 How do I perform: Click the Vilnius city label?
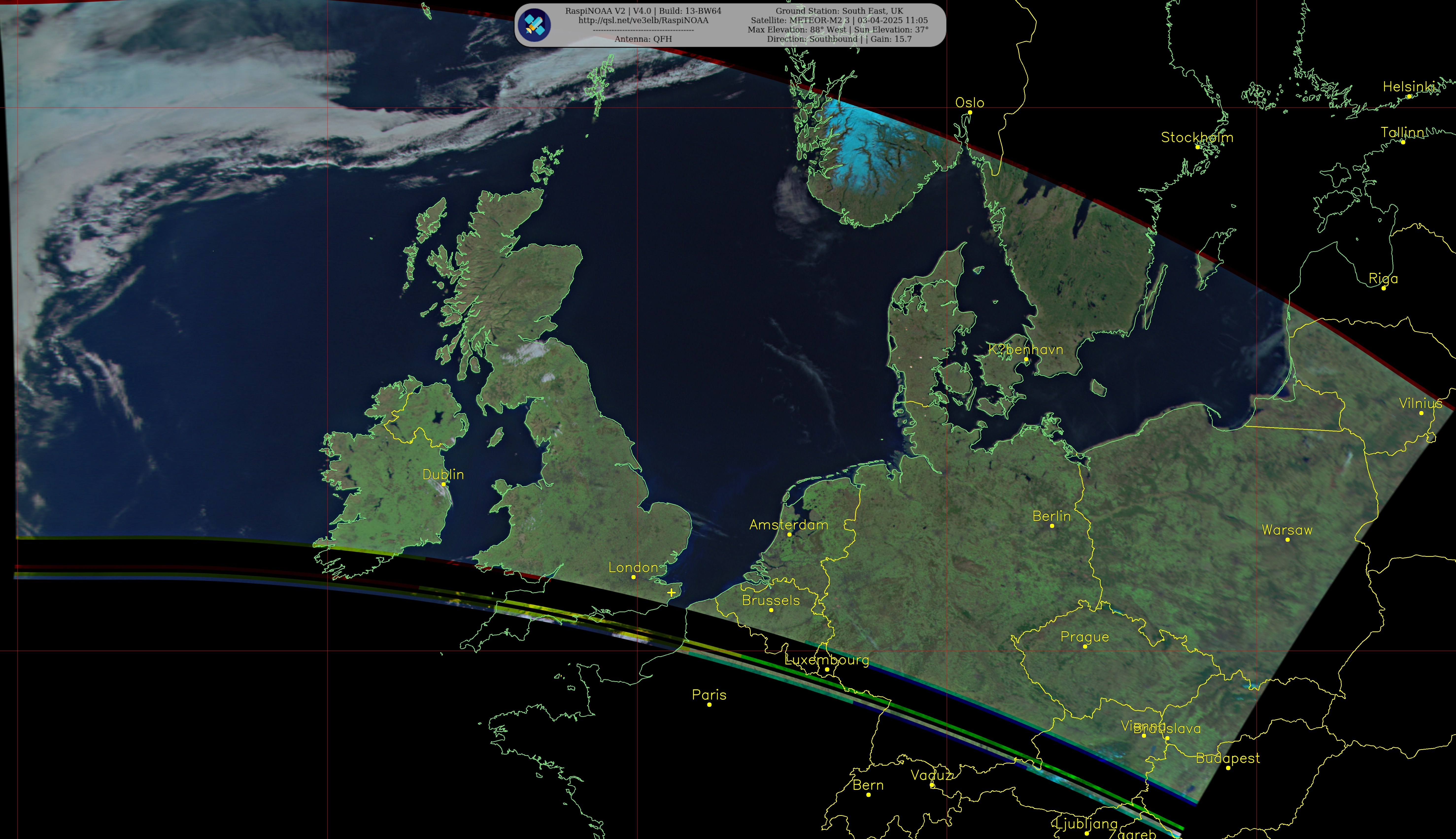(x=1421, y=403)
